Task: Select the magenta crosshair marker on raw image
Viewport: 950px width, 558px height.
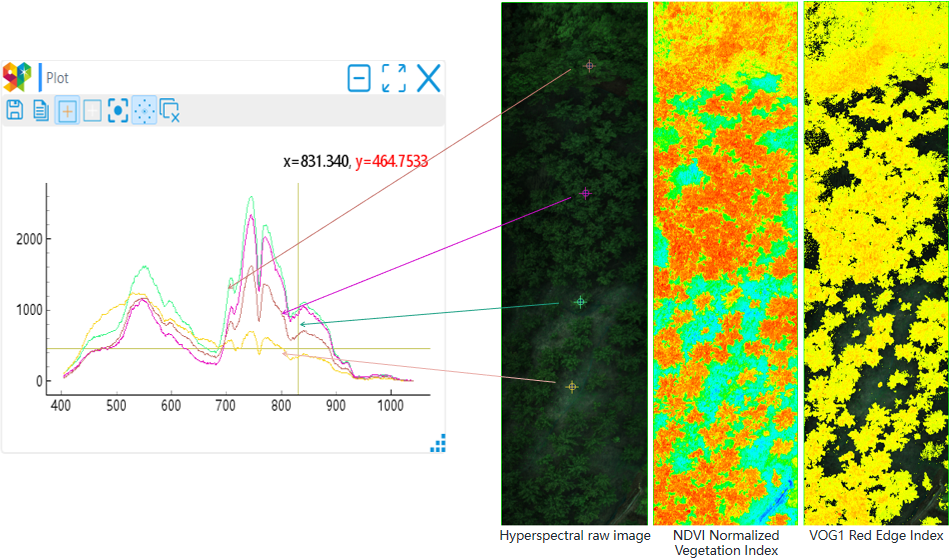Action: [x=585, y=194]
